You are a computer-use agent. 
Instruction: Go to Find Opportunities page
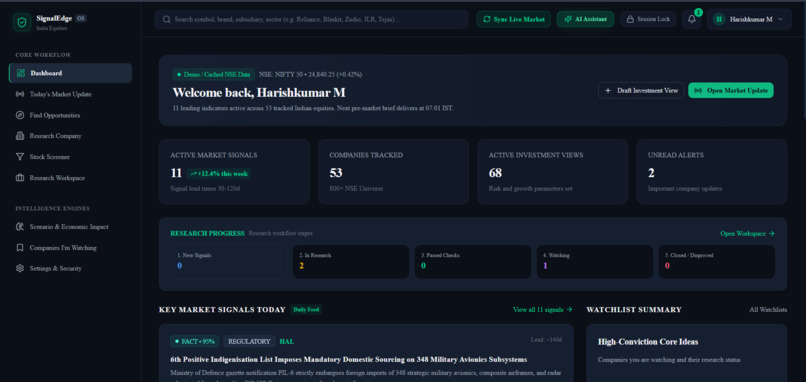70,115
